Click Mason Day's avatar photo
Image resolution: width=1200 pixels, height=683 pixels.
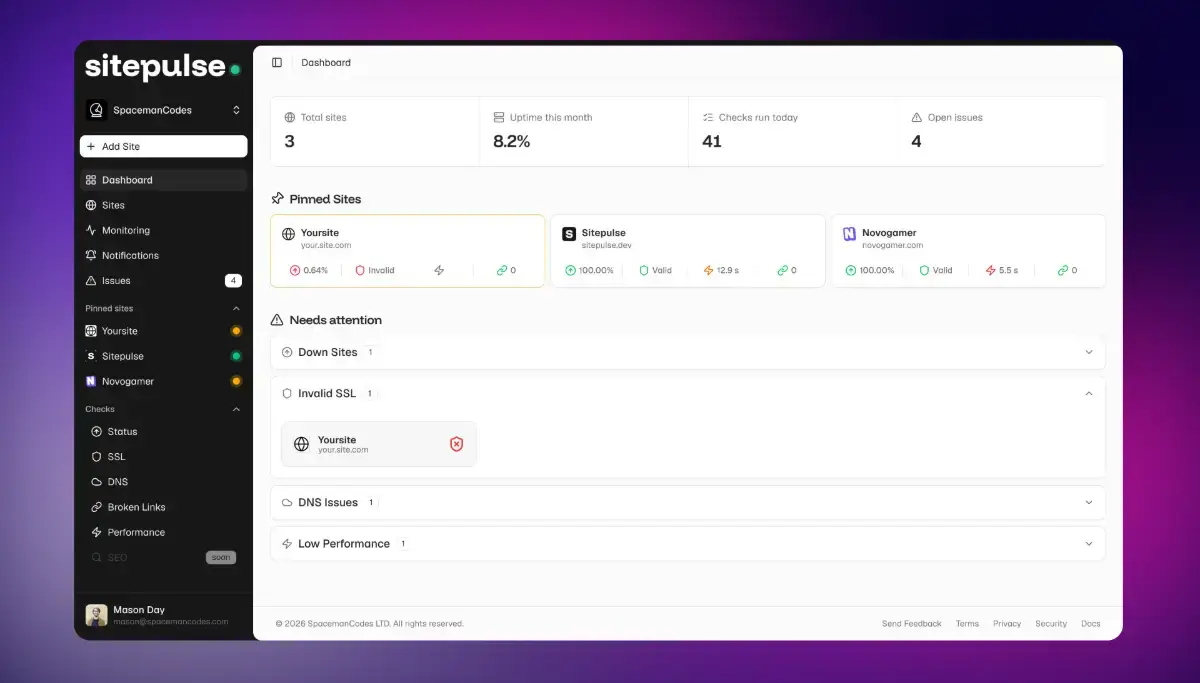pos(96,615)
